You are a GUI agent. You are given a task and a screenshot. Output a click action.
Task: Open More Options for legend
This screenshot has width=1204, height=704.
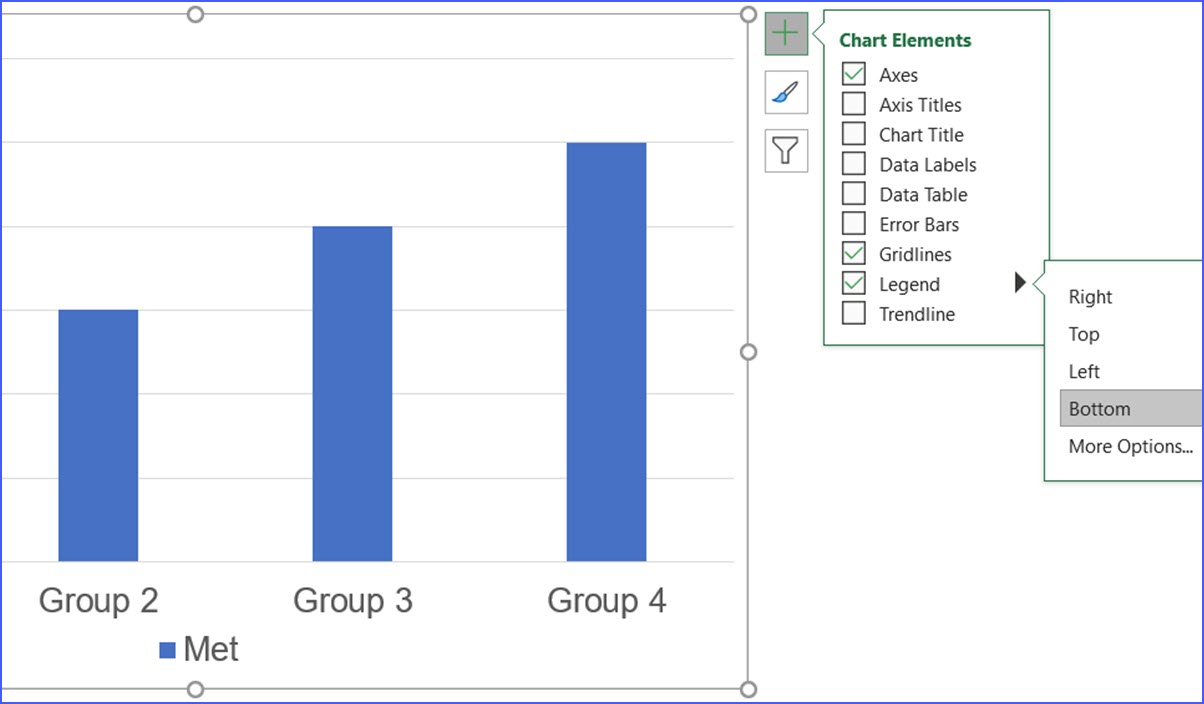1131,446
